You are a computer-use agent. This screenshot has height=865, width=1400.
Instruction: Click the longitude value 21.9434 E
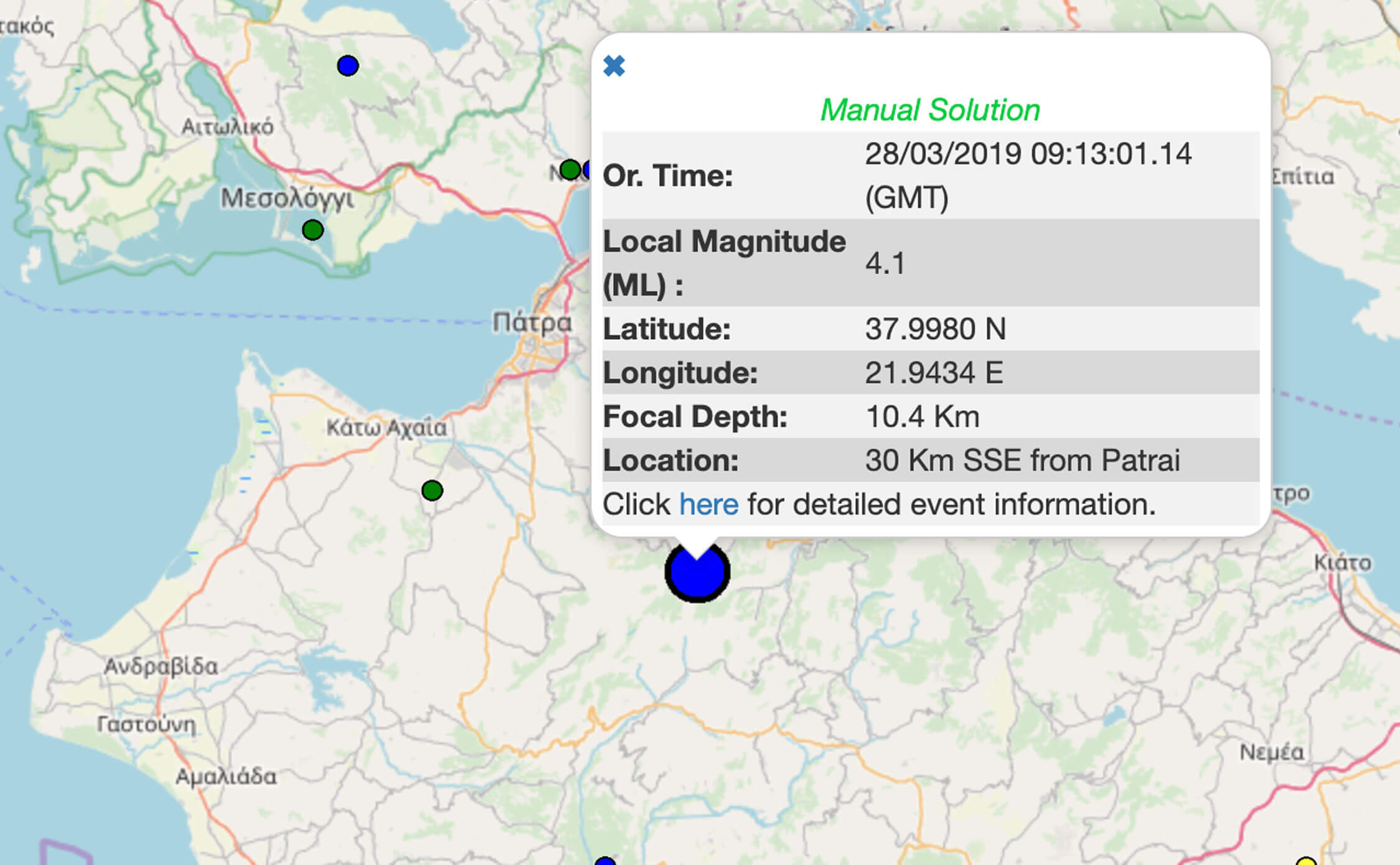[x=934, y=373]
